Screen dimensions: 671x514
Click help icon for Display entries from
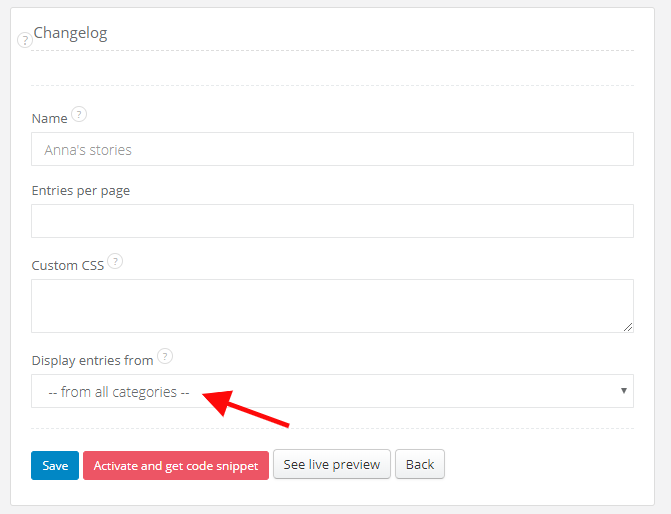165,356
